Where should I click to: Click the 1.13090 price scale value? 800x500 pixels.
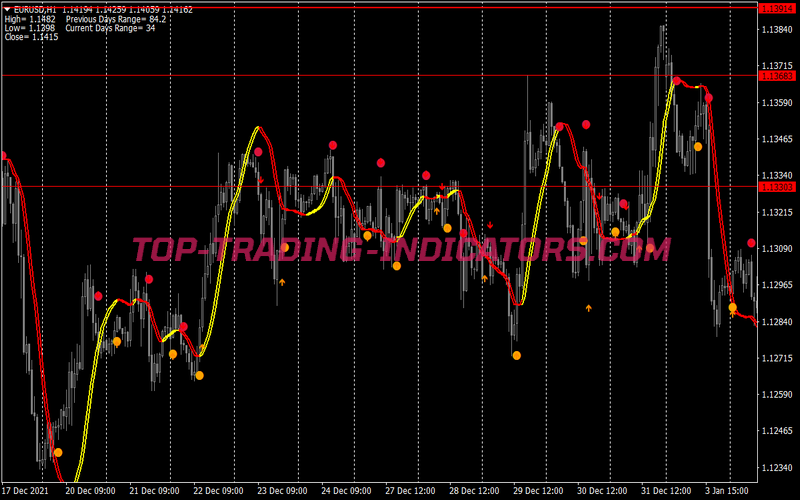[777, 248]
